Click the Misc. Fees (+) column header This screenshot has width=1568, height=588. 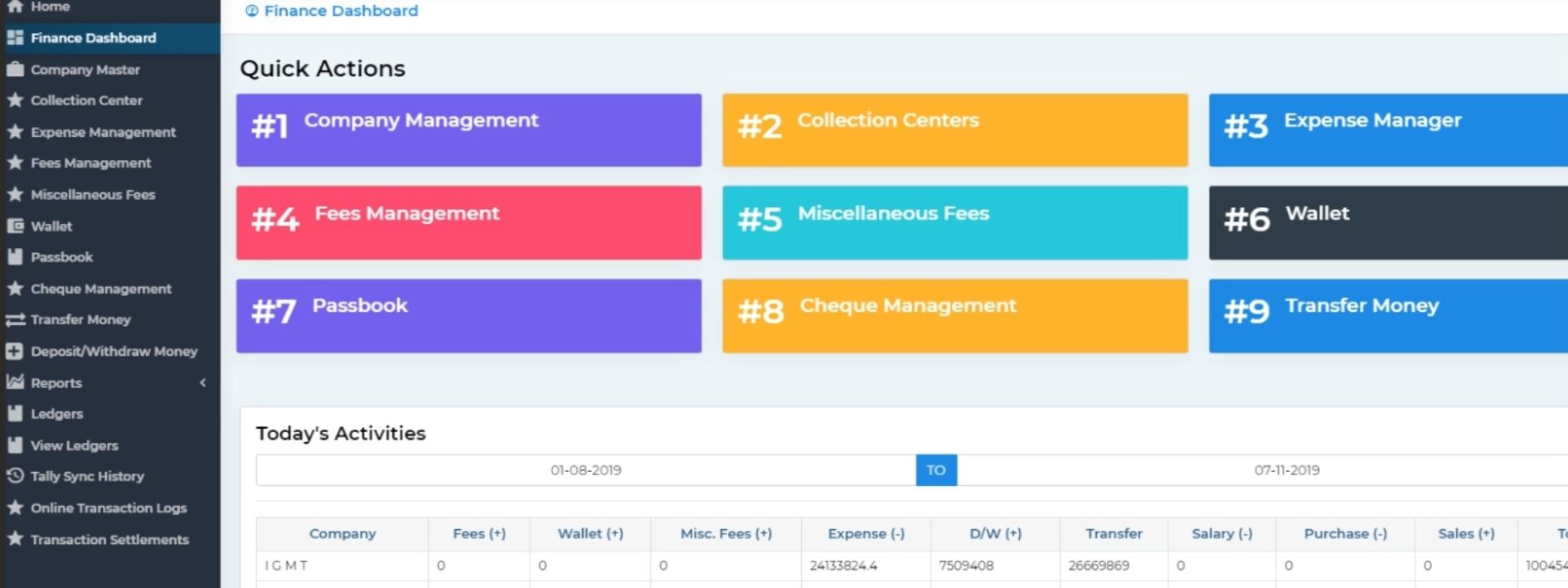pyautogui.click(x=726, y=534)
